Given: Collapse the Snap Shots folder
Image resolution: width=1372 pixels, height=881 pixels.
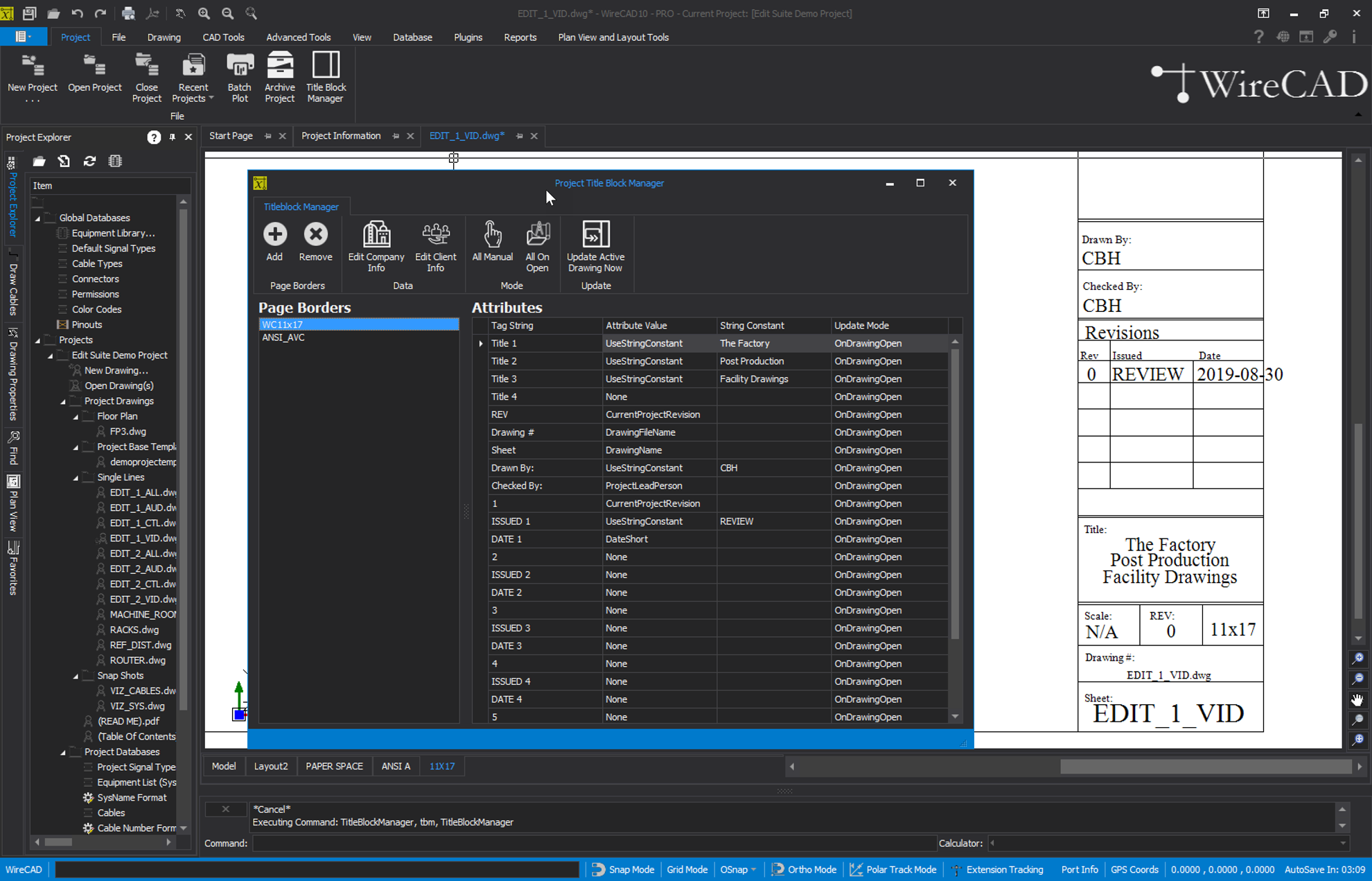Looking at the screenshot, I should click(x=76, y=675).
